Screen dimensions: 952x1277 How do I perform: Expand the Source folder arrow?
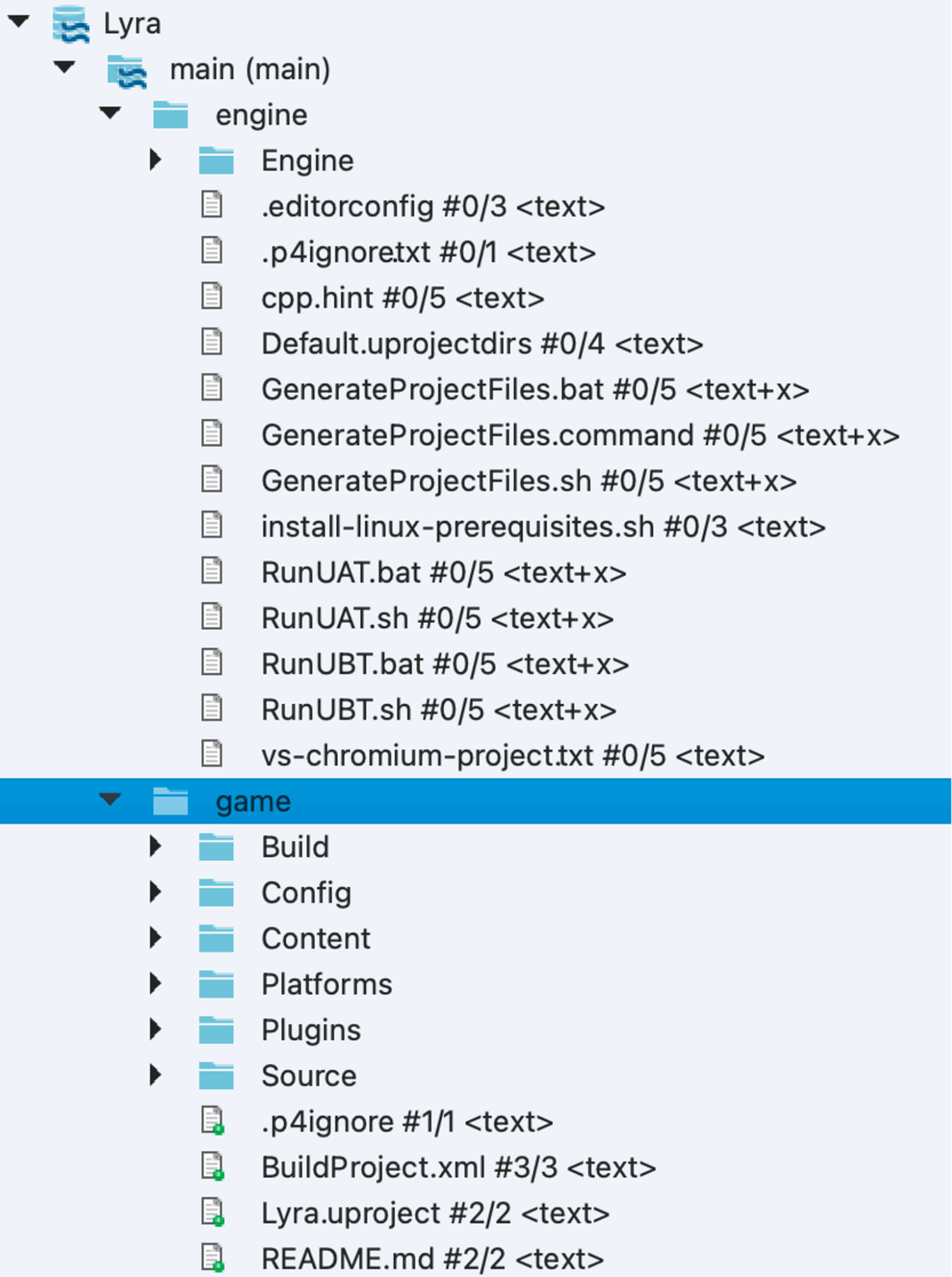[155, 1075]
